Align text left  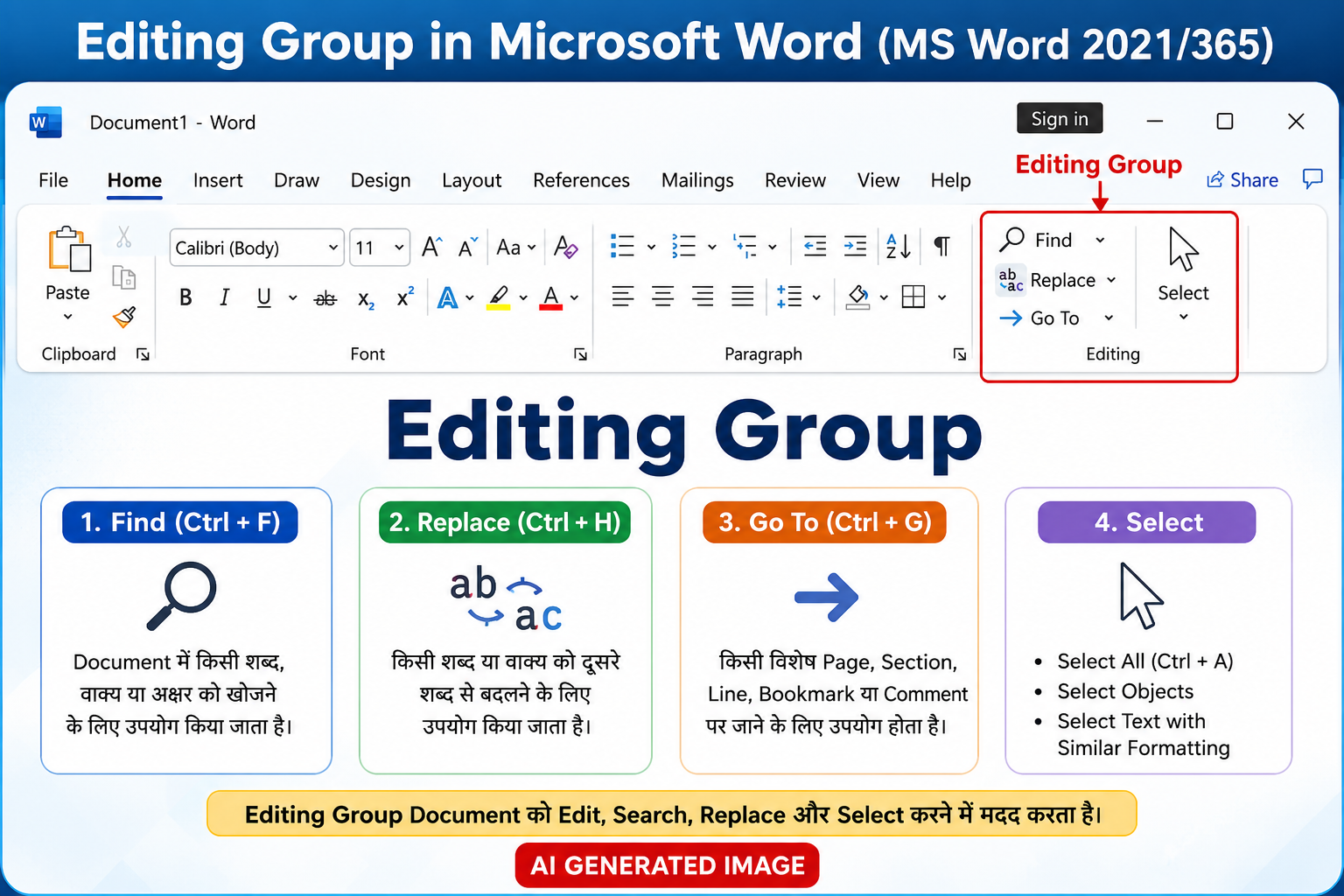pos(623,297)
